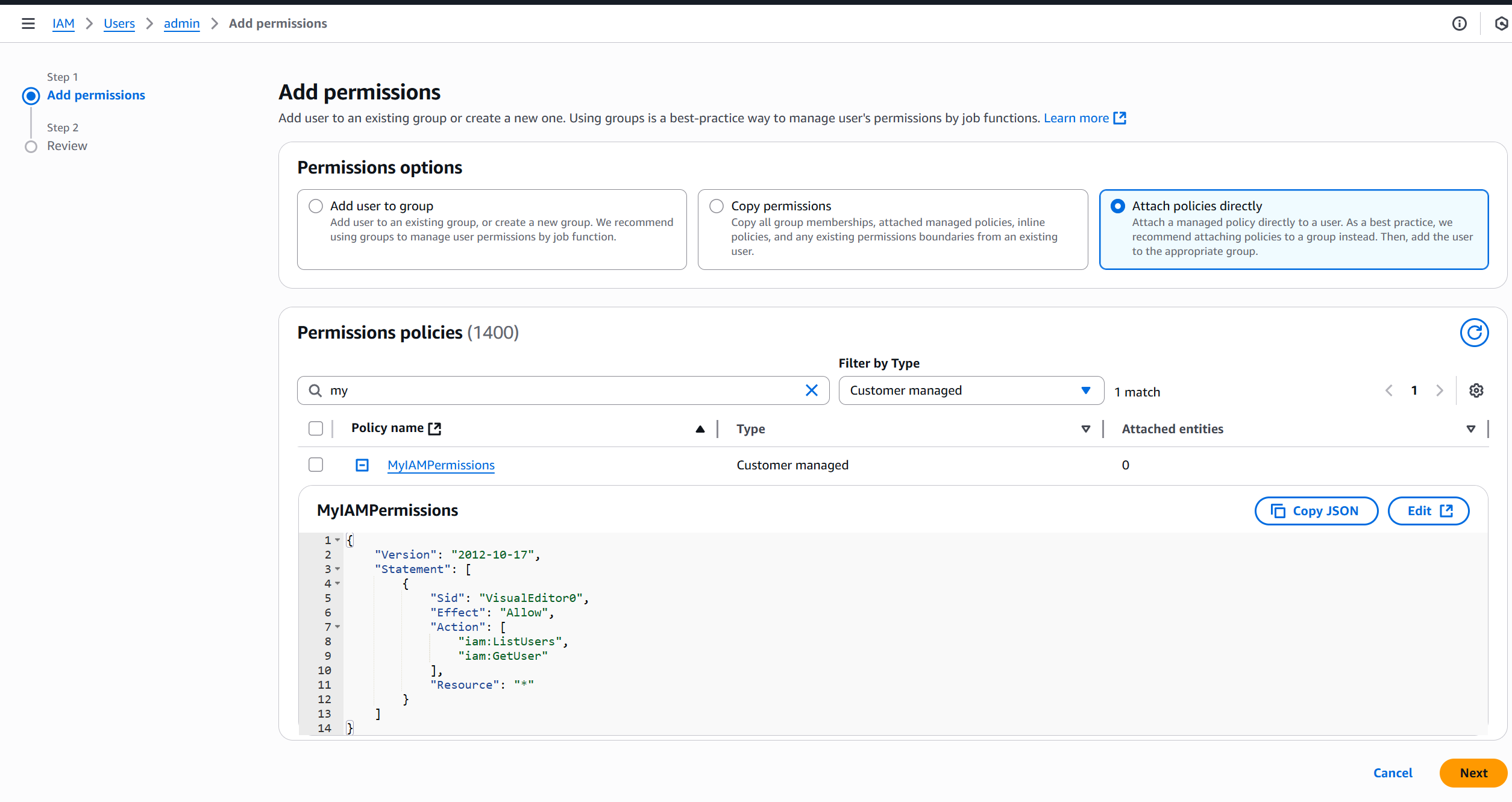The height and width of the screenshot is (802, 1512).
Task: Select the Add user to group option
Action: [x=316, y=206]
